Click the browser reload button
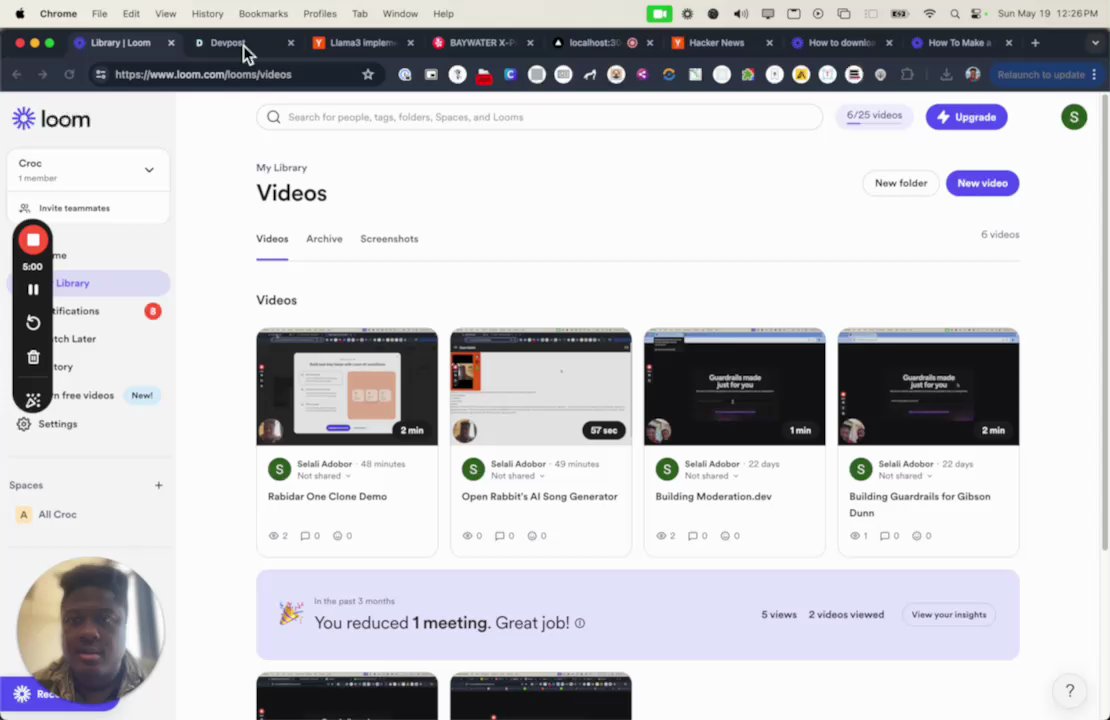This screenshot has height=720, width=1110. (69, 74)
